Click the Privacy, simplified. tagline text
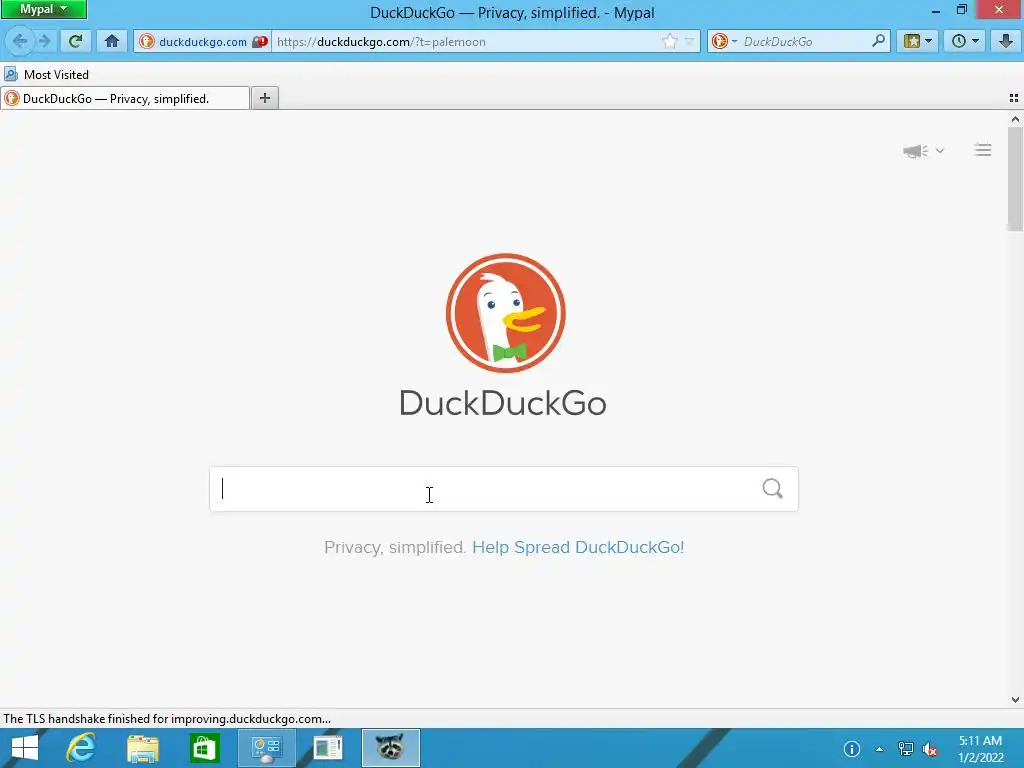 click(x=394, y=547)
